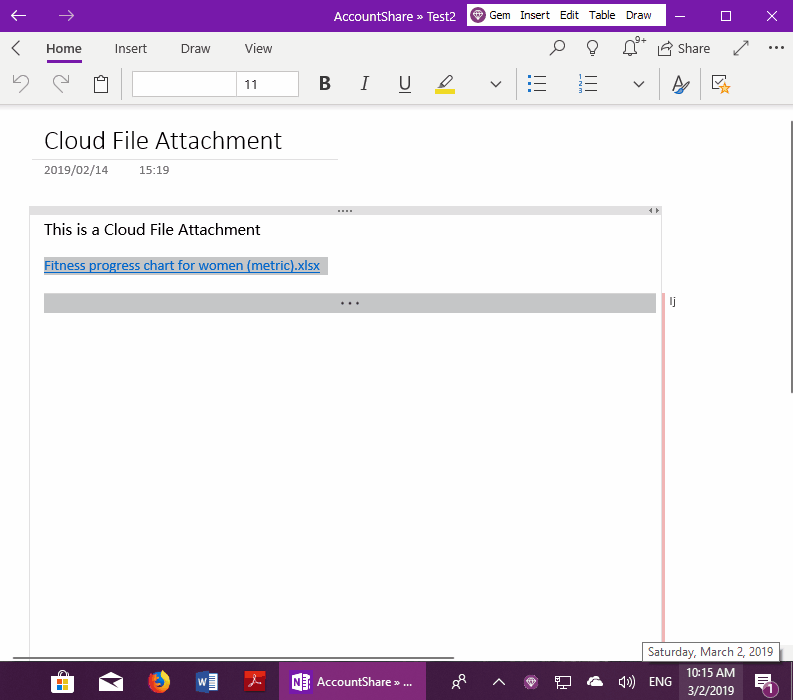Viewport: 793px width, 700px height.
Task: Click the back arrow in the title bar
Action: 19,16
